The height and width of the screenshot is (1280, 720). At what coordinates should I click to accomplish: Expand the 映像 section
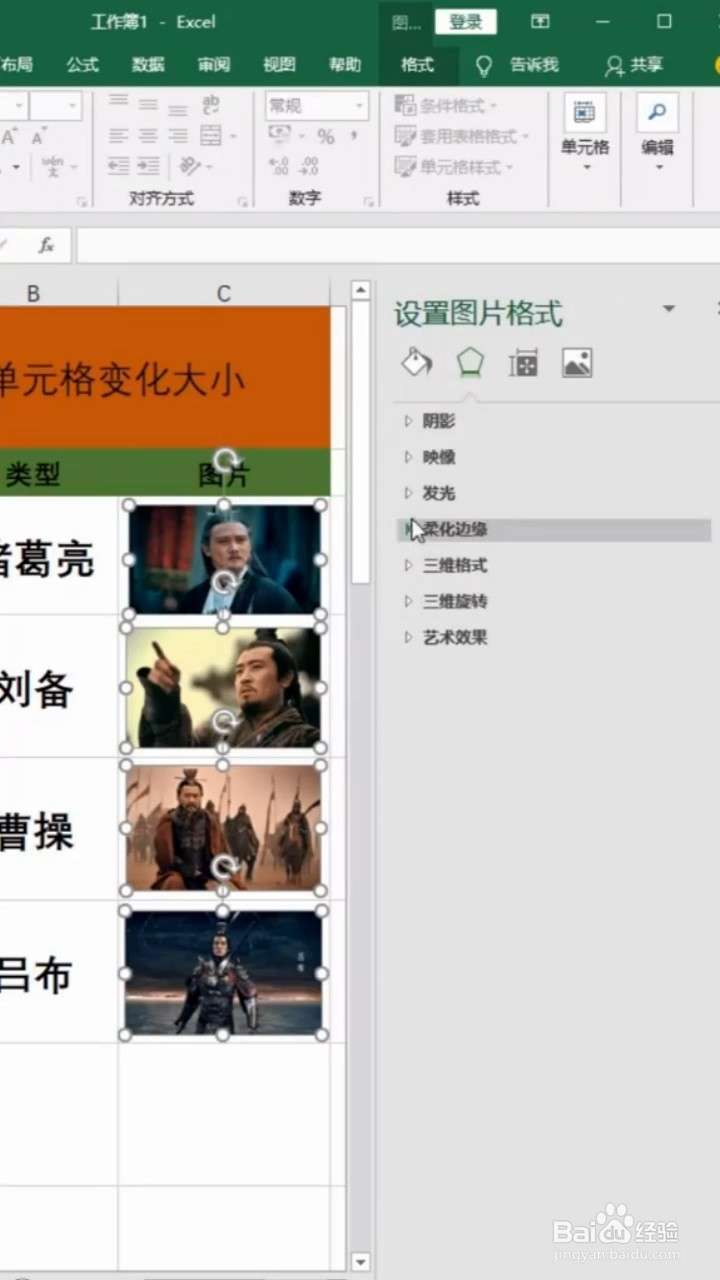pyautogui.click(x=438, y=457)
